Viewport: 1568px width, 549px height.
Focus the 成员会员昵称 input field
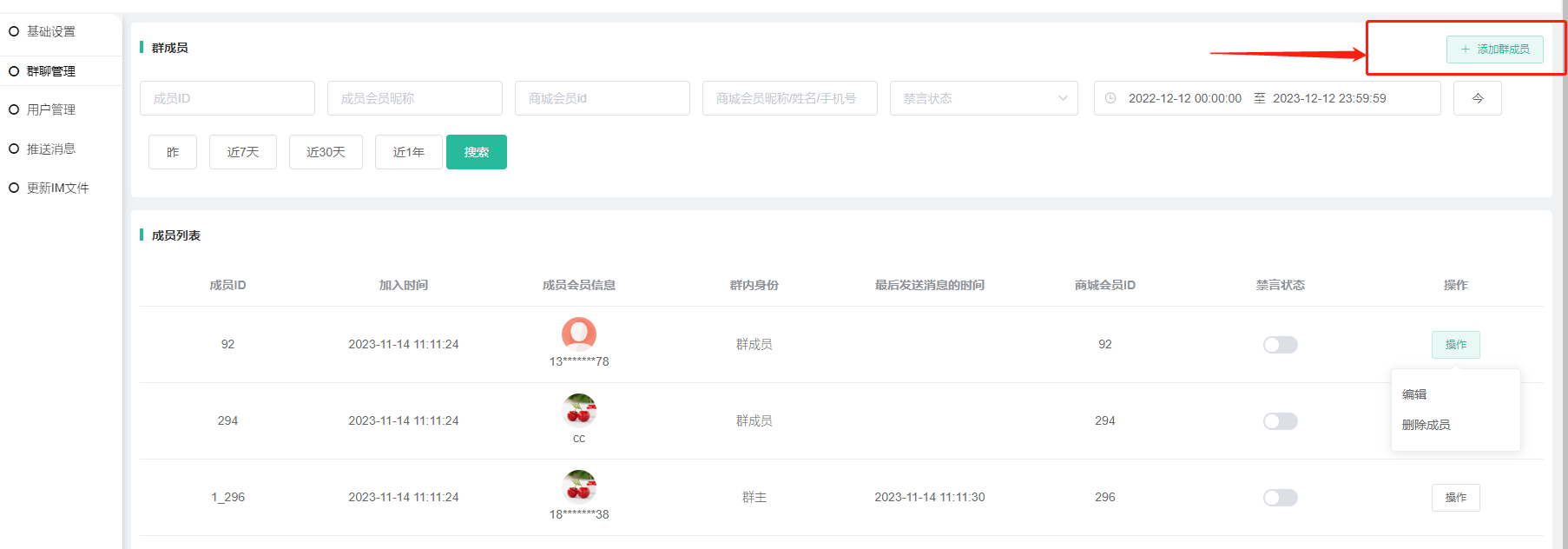(415, 98)
